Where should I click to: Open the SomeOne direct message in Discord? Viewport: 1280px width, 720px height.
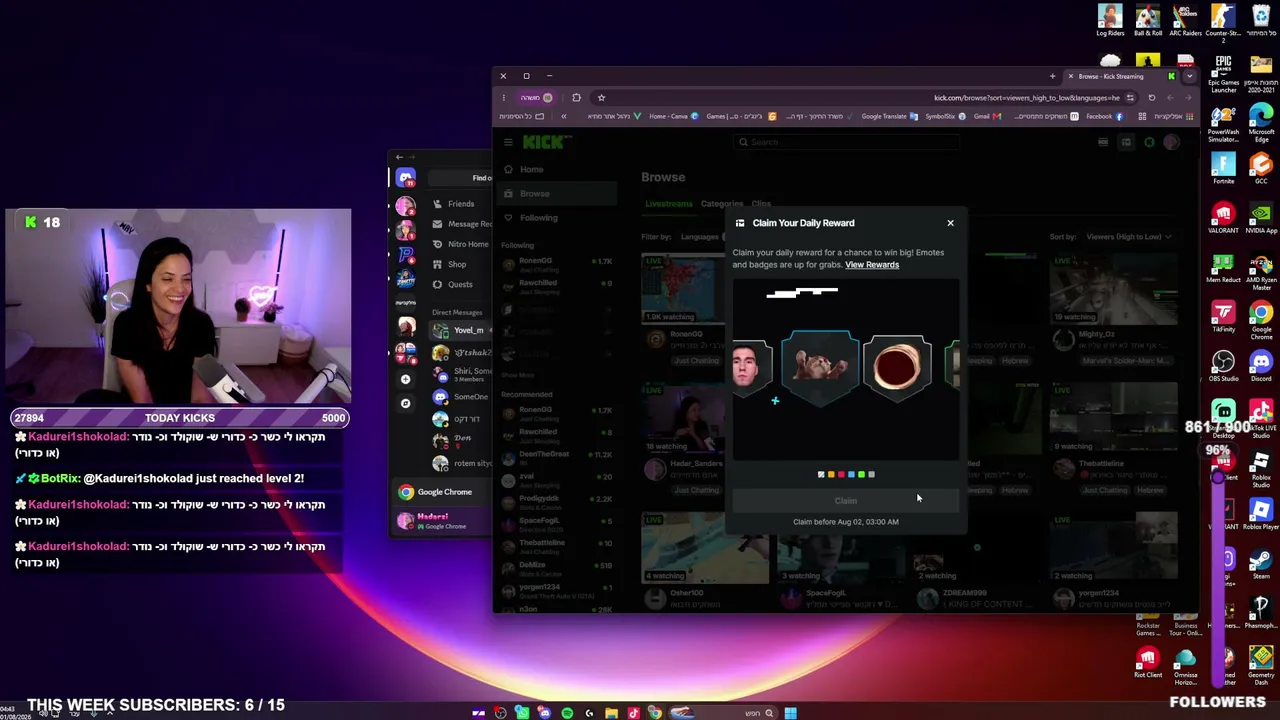461,397
